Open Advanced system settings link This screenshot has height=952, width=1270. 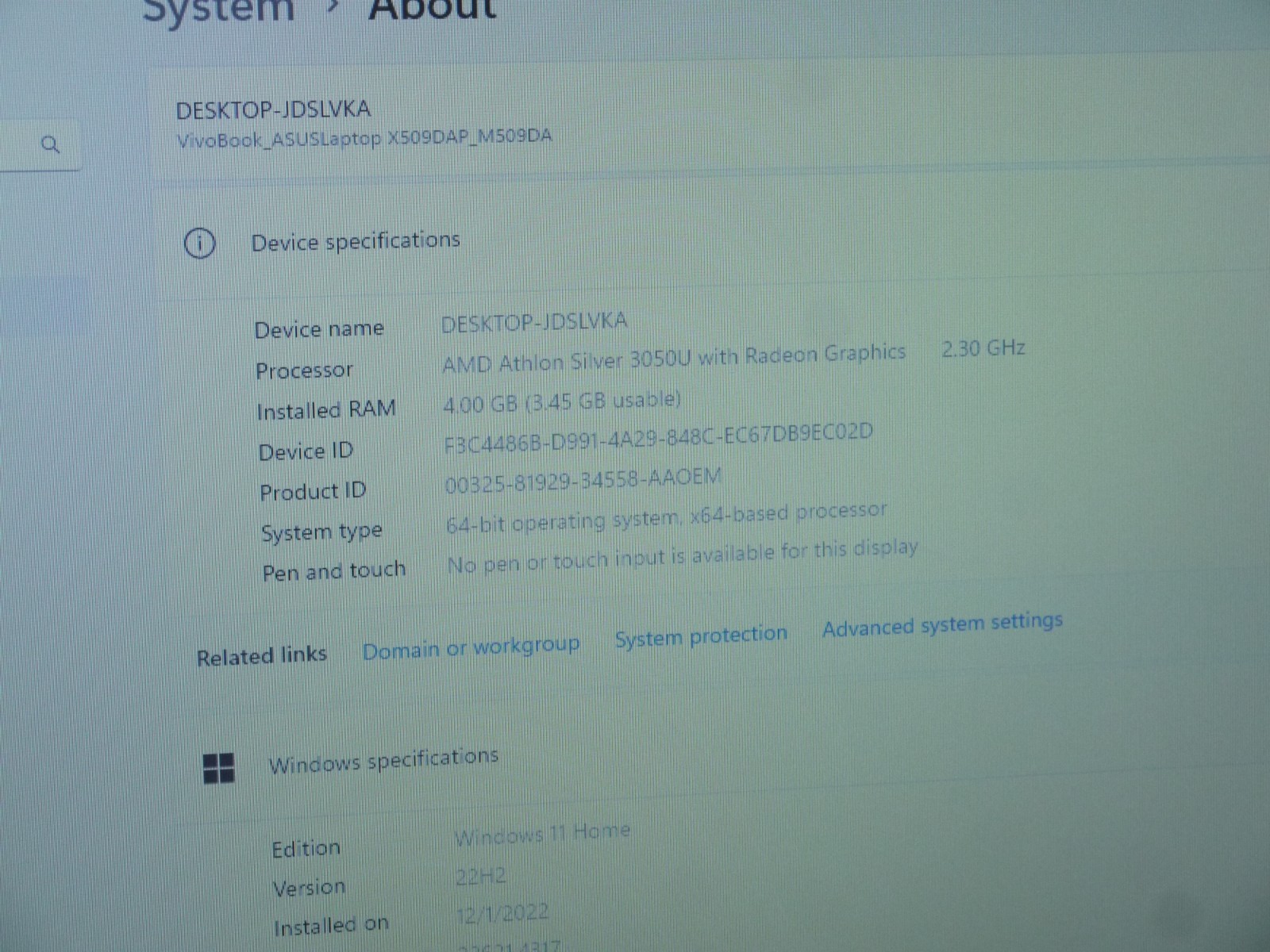[x=942, y=624]
